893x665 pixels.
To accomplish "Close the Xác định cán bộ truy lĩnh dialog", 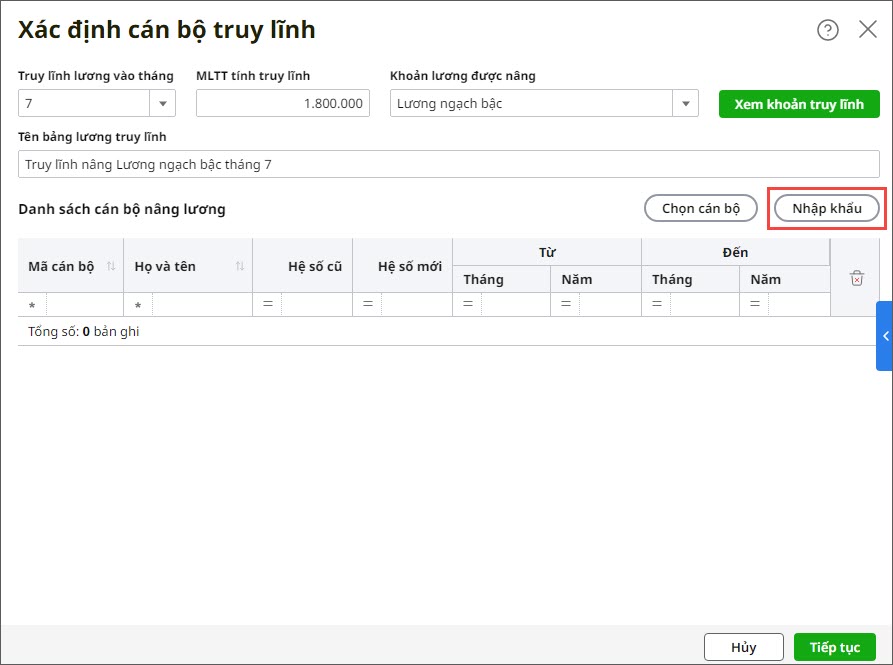I will [x=868, y=30].
